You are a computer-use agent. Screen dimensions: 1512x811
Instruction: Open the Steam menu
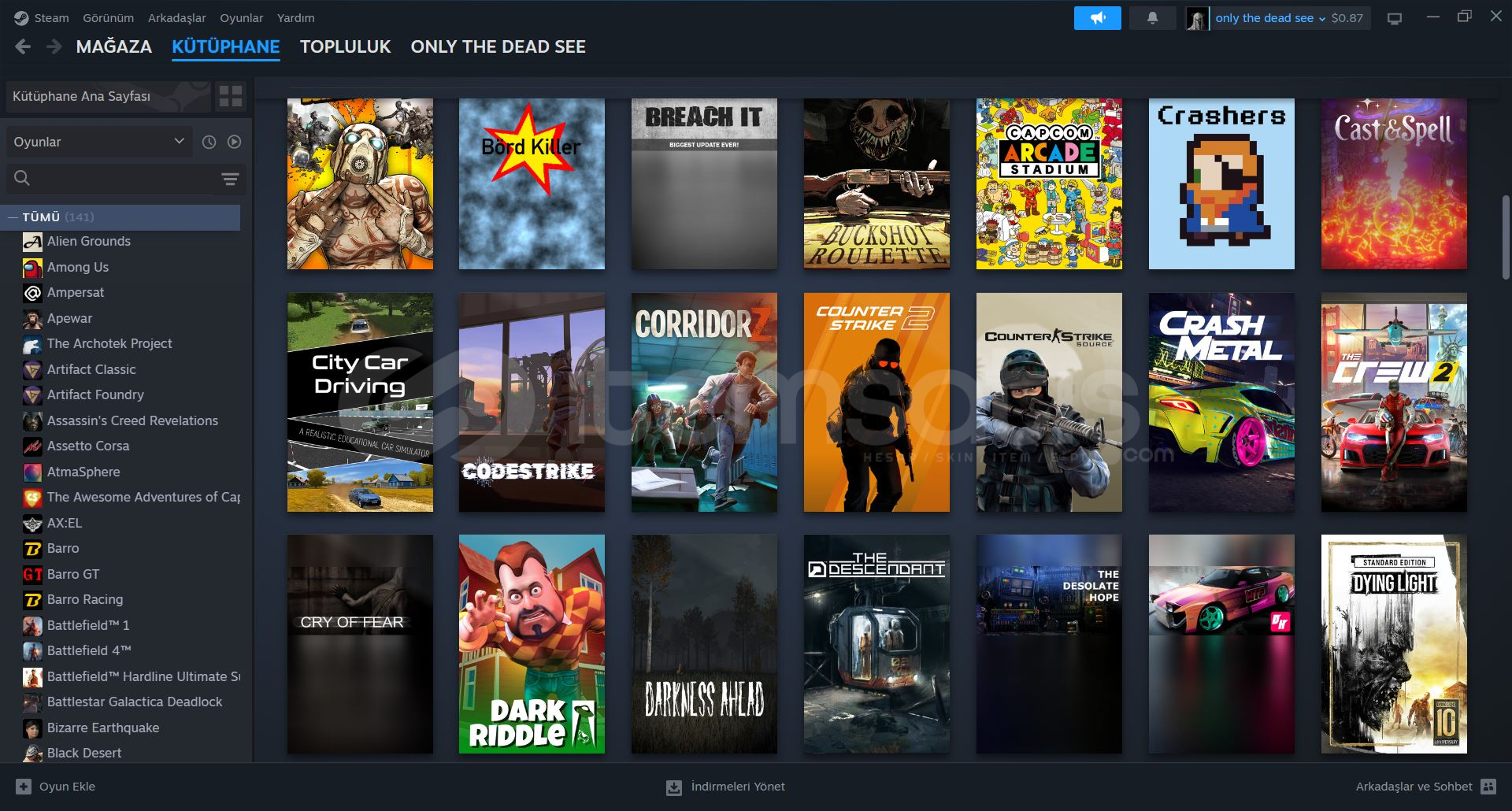pyautogui.click(x=51, y=18)
